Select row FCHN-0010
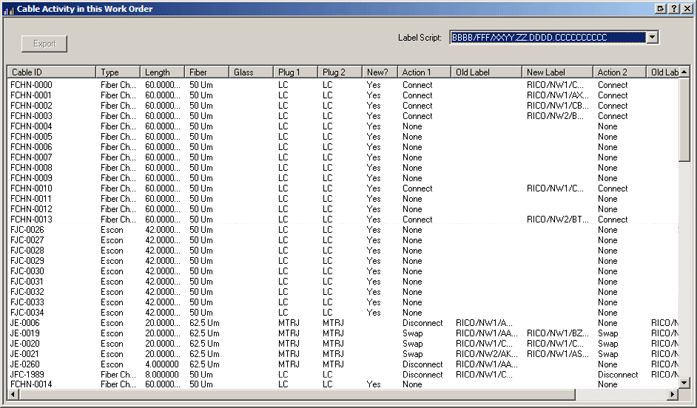 point(343,188)
